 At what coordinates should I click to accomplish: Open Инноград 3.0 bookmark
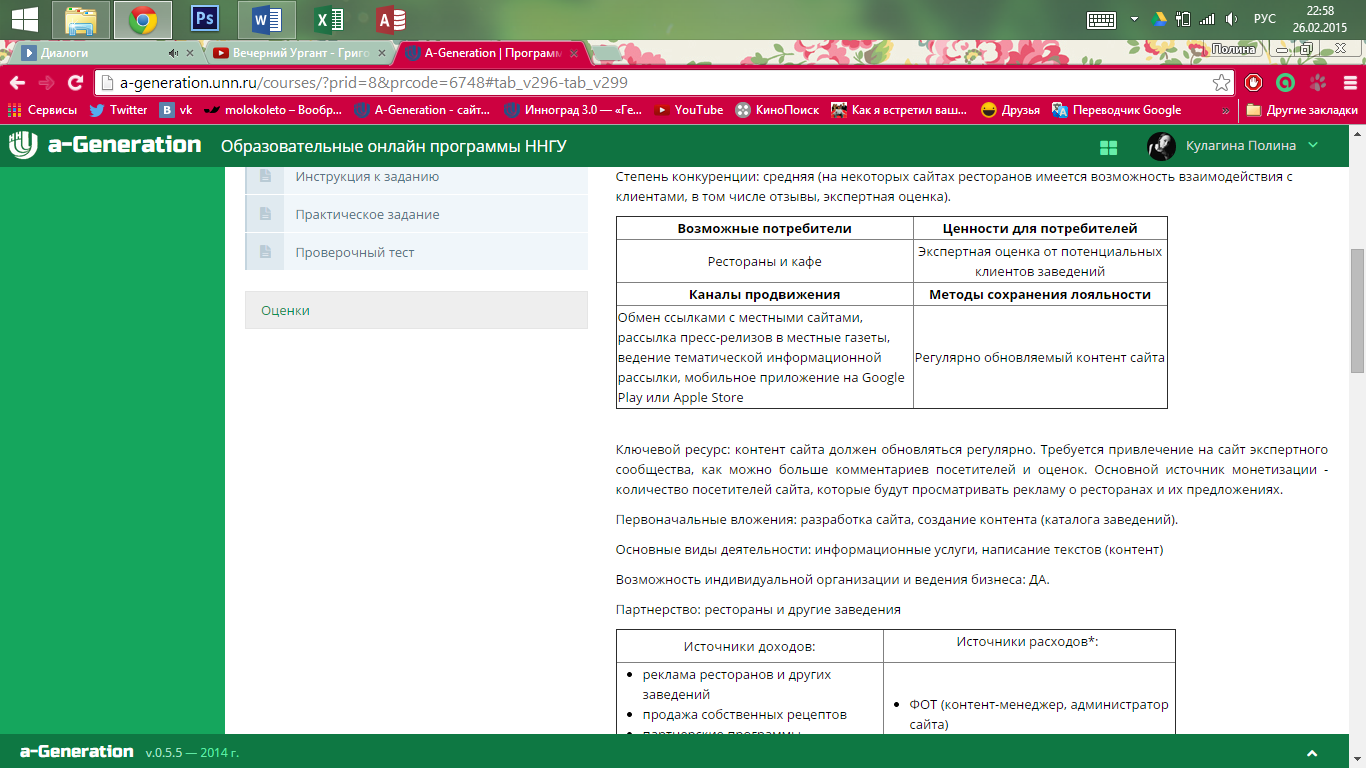pyautogui.click(x=573, y=110)
